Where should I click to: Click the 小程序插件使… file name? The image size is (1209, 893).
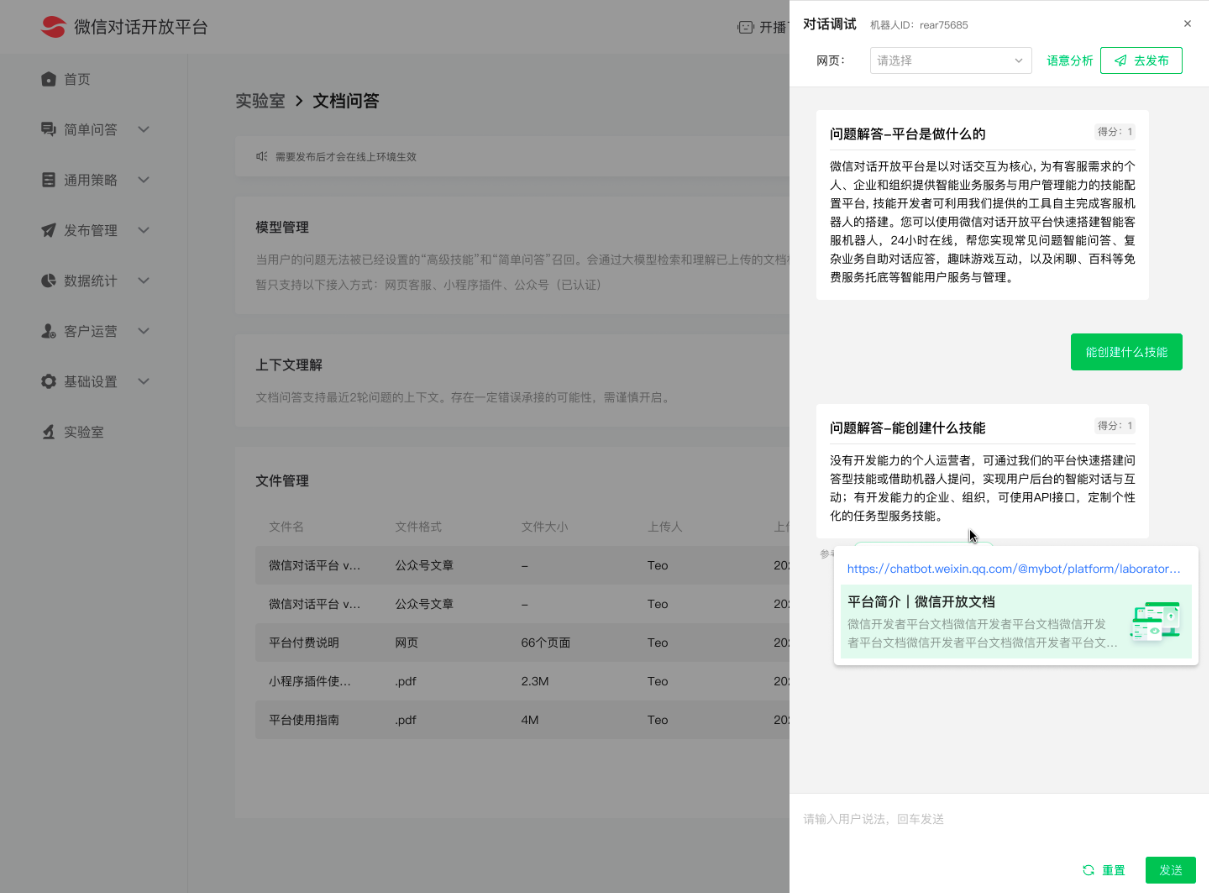point(310,682)
